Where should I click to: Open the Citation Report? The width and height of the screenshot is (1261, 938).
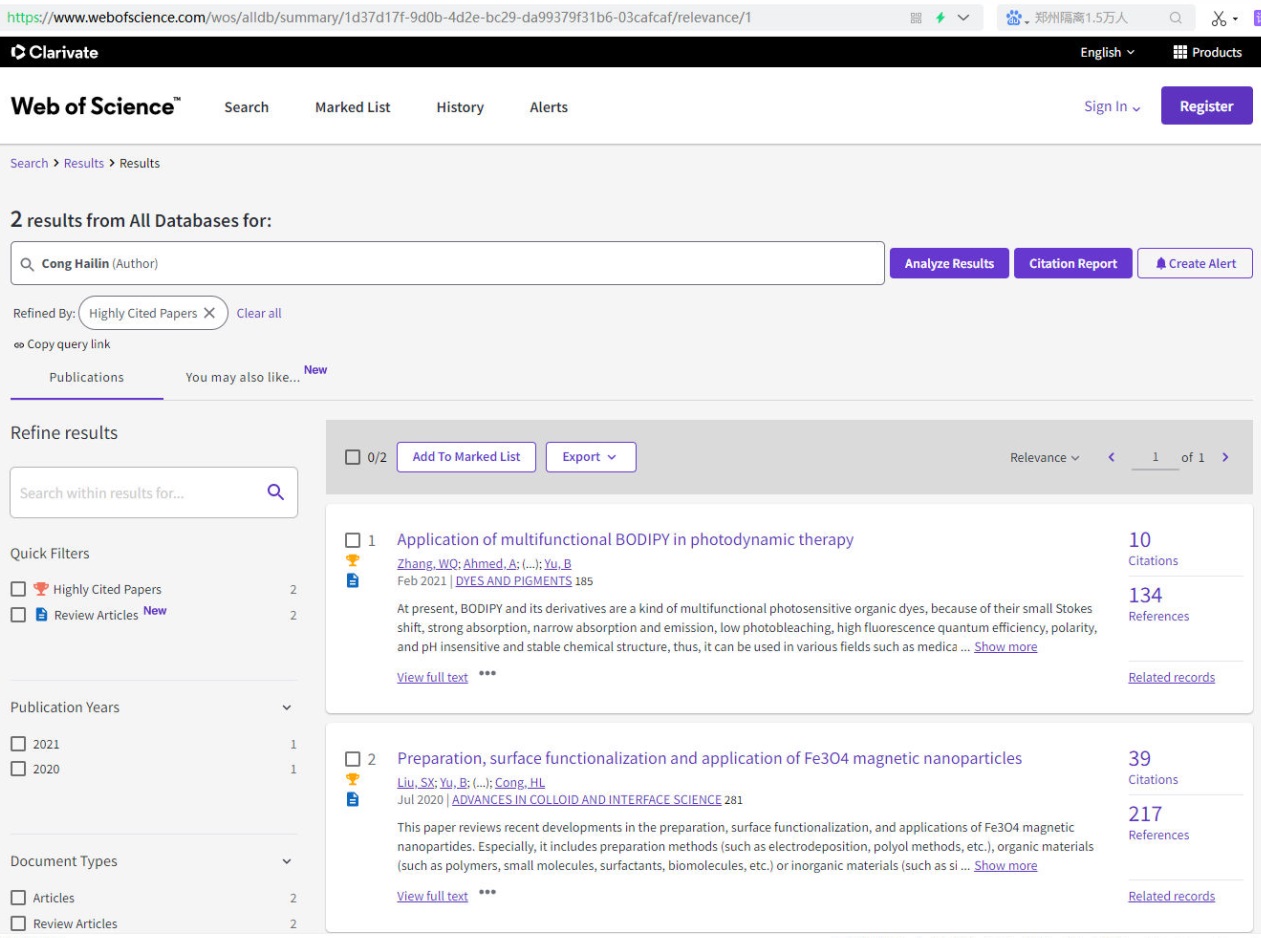[1073, 264]
